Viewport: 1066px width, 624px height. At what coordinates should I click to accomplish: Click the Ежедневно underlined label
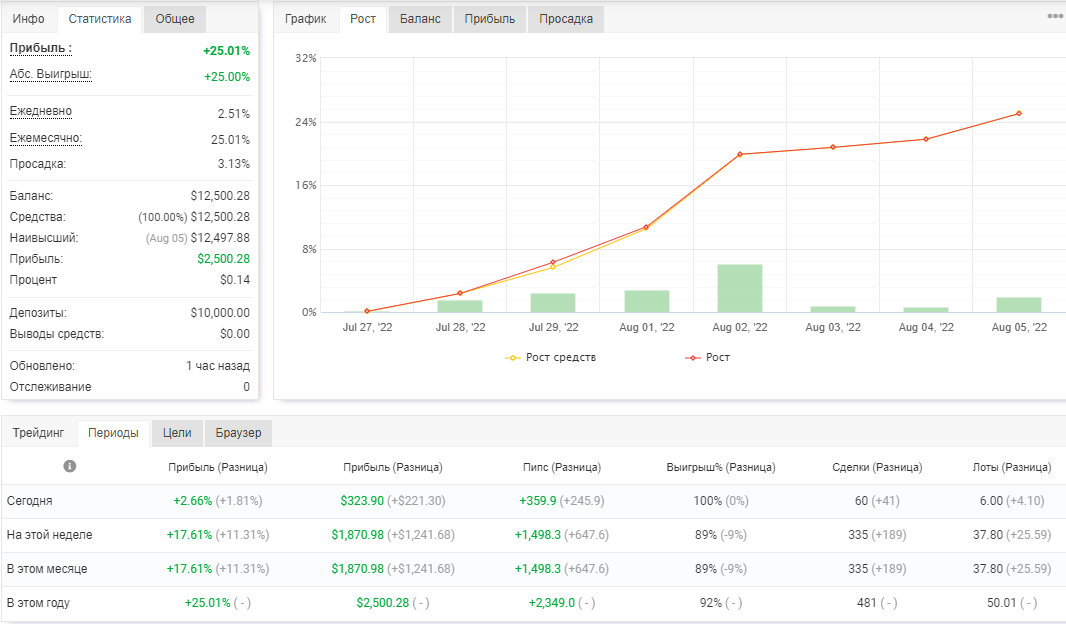(x=41, y=111)
